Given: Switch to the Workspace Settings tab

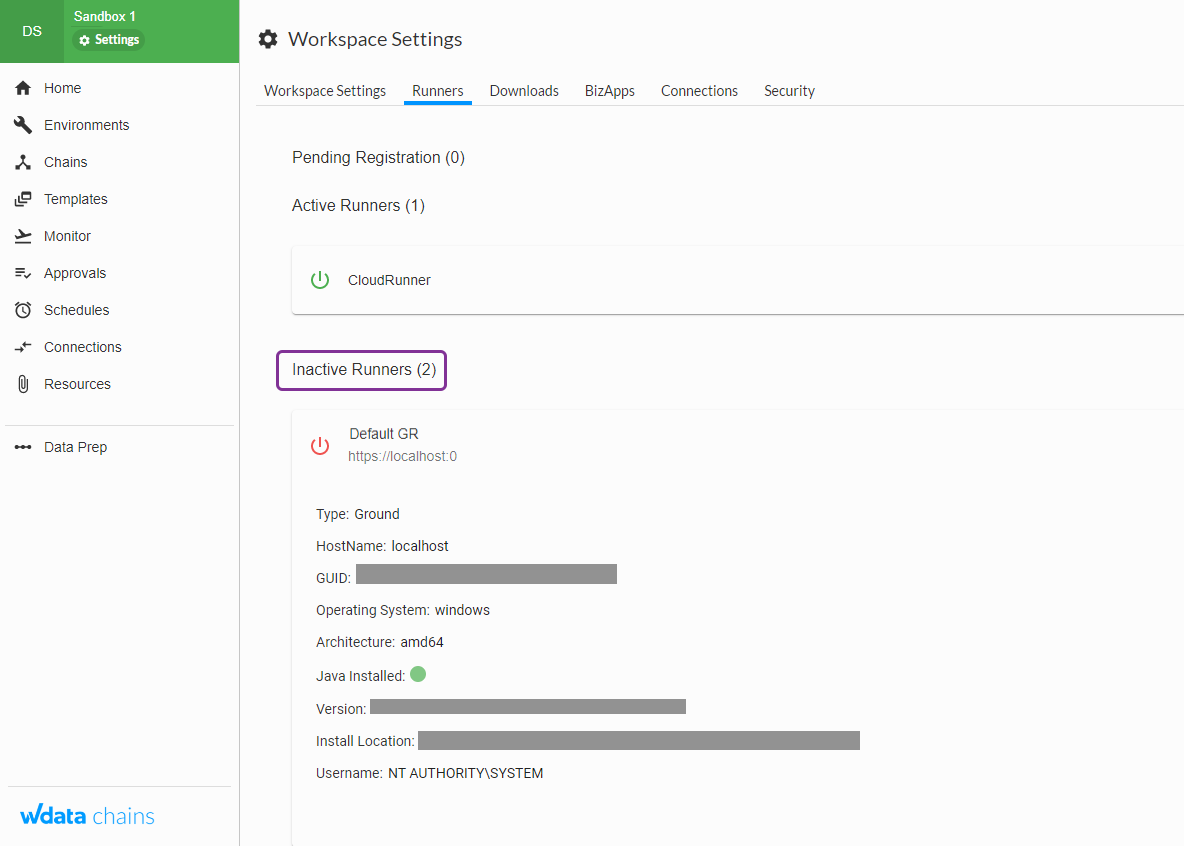Looking at the screenshot, I should point(325,91).
